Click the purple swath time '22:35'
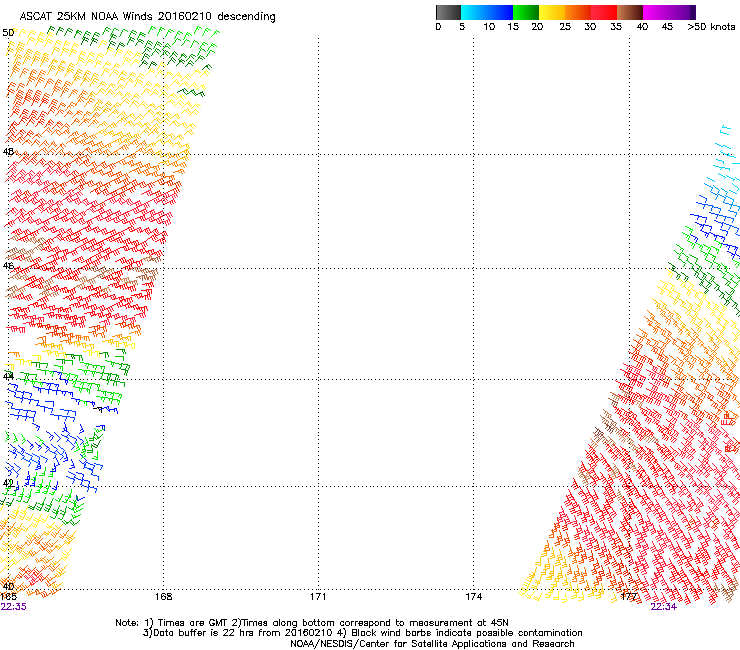740x650 pixels. point(14,607)
